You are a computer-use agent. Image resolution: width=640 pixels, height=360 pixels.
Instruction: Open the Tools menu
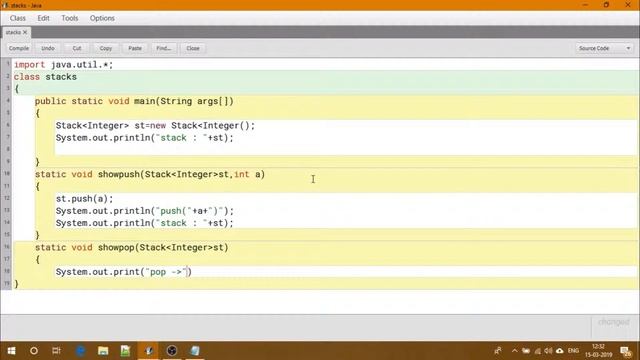pyautogui.click(x=69, y=18)
